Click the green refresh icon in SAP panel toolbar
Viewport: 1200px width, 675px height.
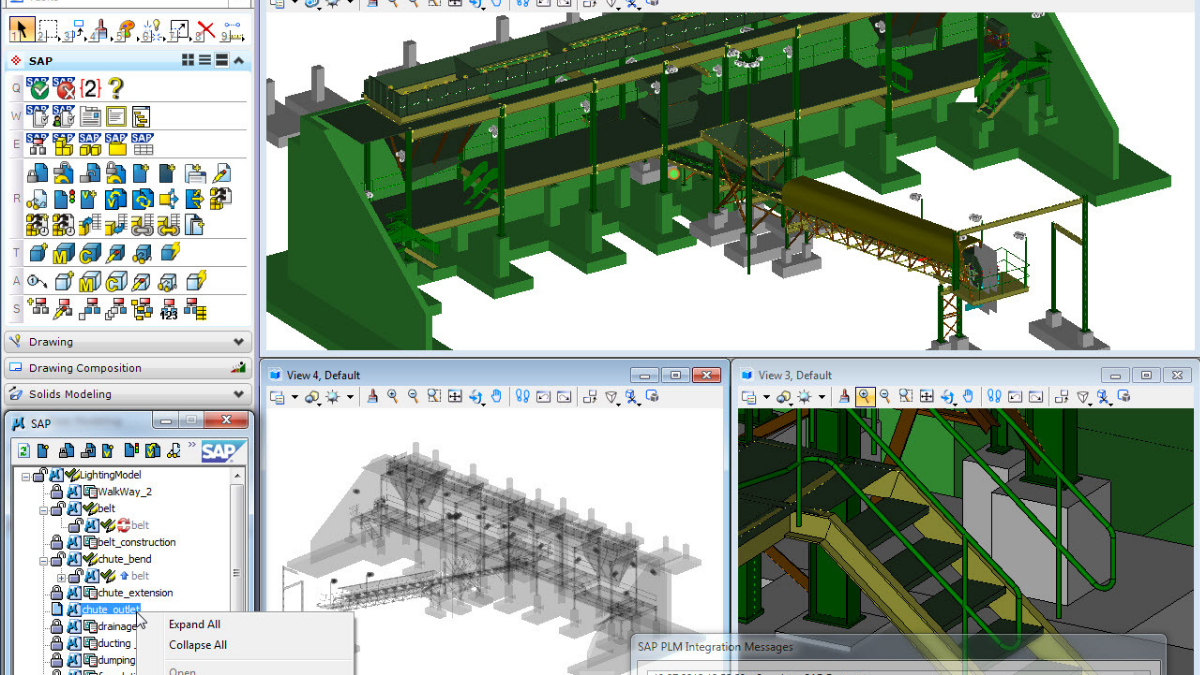24,451
